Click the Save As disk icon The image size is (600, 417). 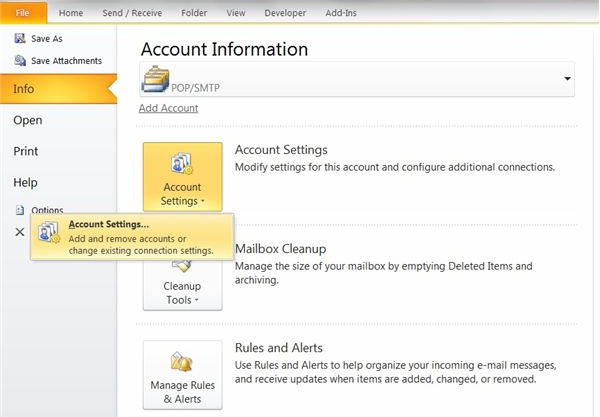20,38
